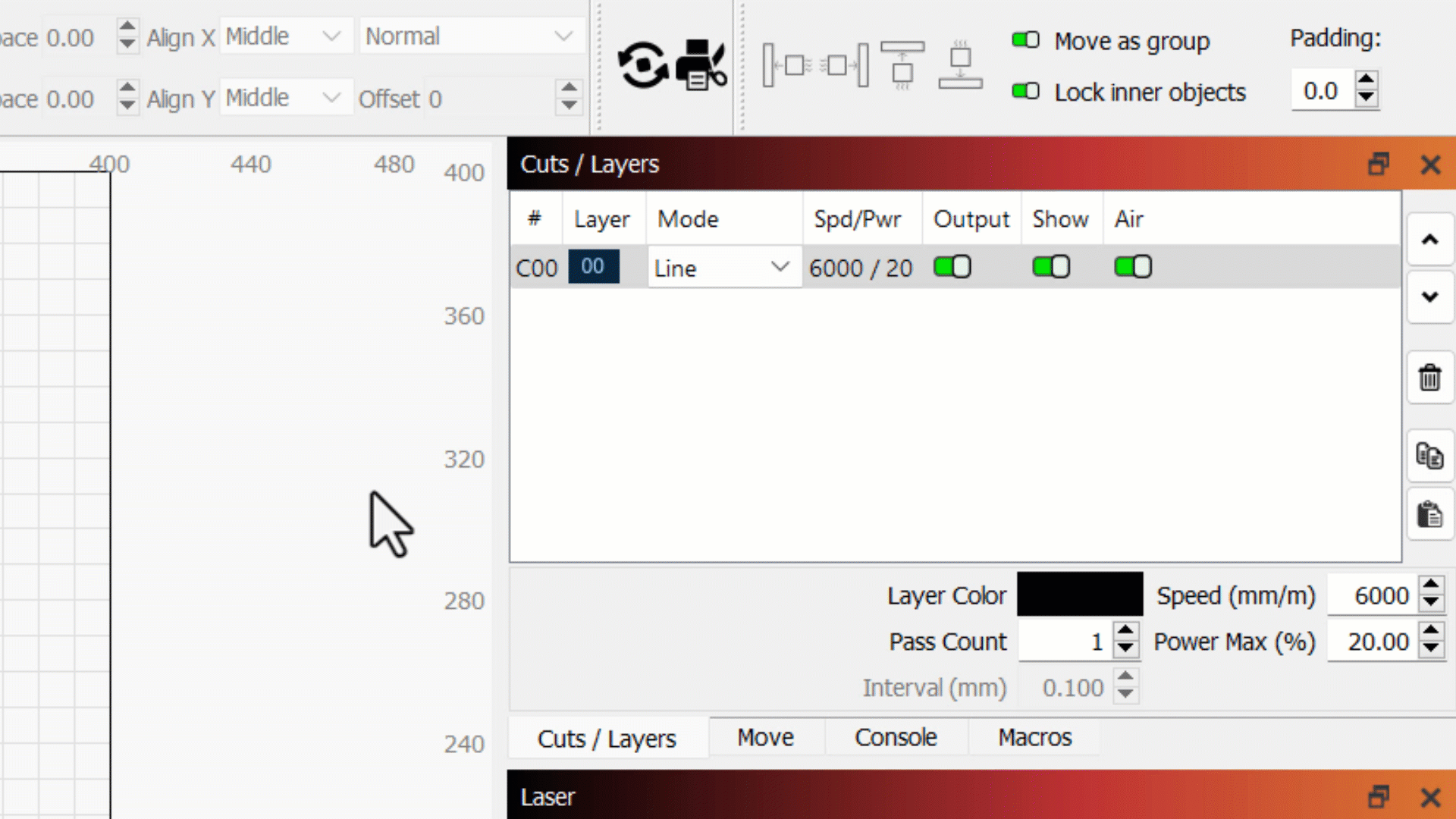The height and width of the screenshot is (819, 1456).
Task: Switch to the Console tab
Action: pos(896,737)
